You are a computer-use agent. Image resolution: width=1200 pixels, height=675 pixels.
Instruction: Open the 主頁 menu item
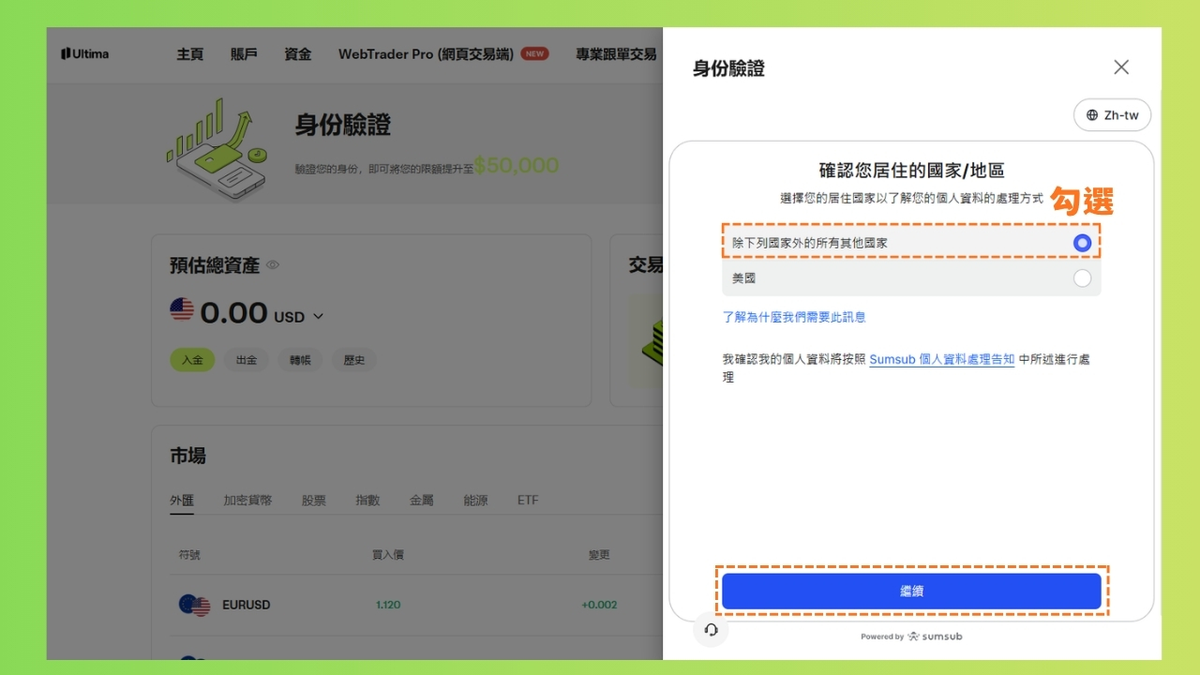point(190,54)
